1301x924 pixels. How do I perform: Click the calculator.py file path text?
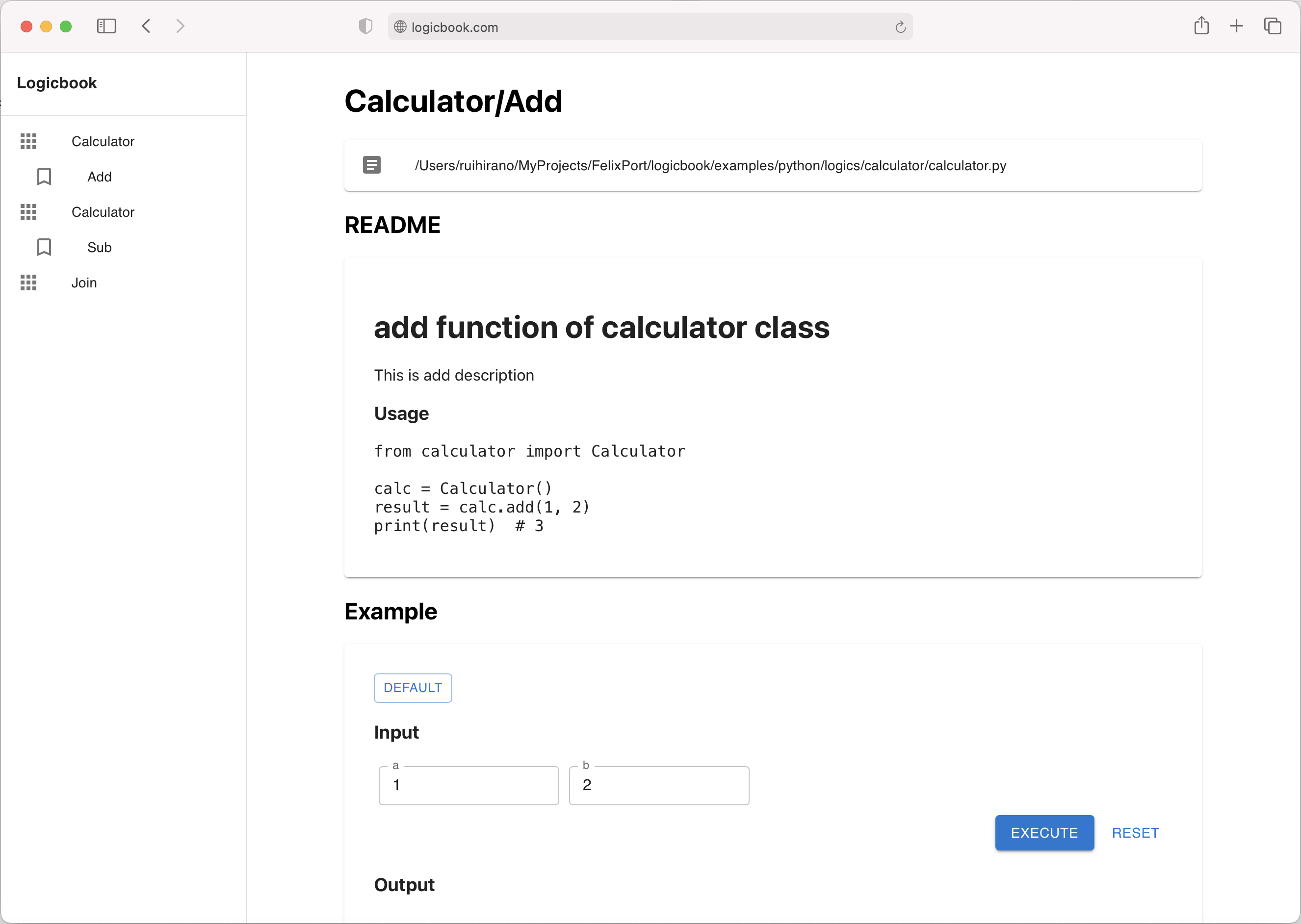point(710,166)
